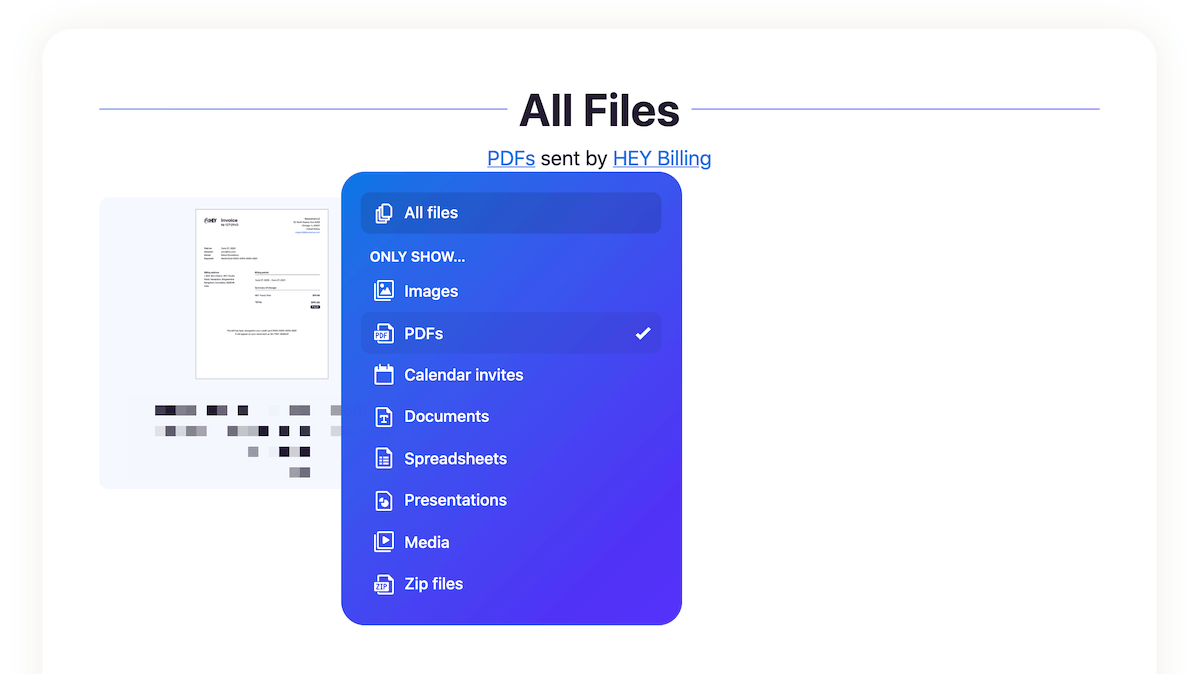The height and width of the screenshot is (674, 1200).
Task: Filter to show only Images
Action: (x=511, y=291)
